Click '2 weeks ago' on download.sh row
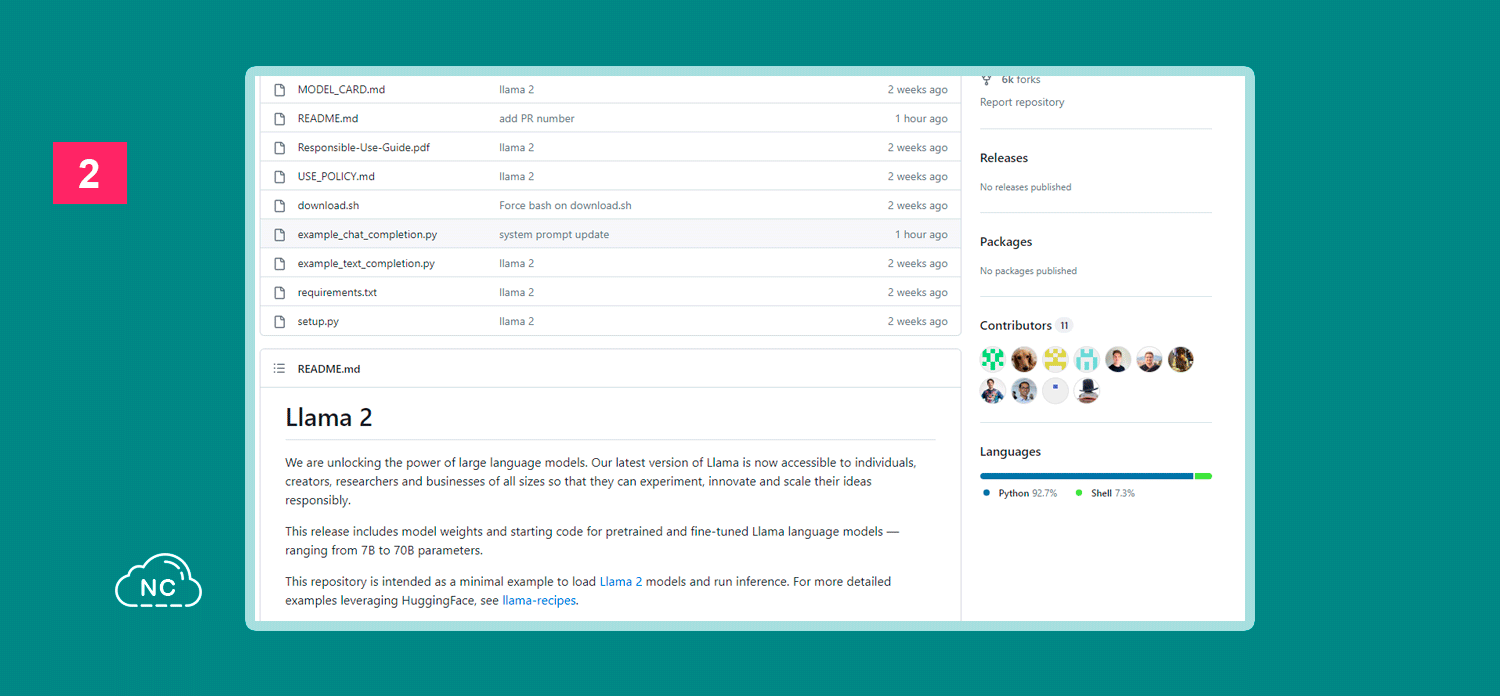Image resolution: width=1500 pixels, height=696 pixels. [x=917, y=205]
